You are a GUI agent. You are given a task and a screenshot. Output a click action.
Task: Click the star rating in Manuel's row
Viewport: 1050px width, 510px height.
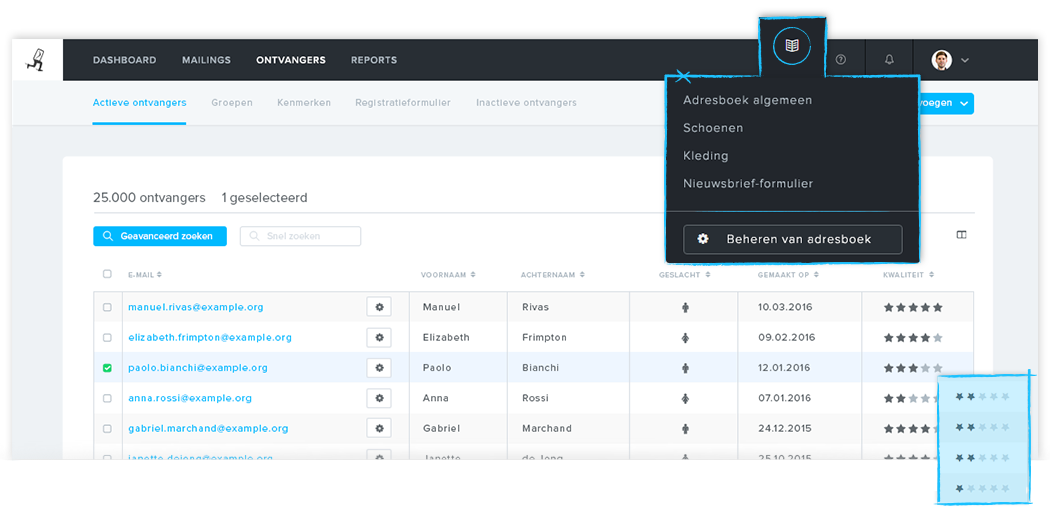pos(912,307)
